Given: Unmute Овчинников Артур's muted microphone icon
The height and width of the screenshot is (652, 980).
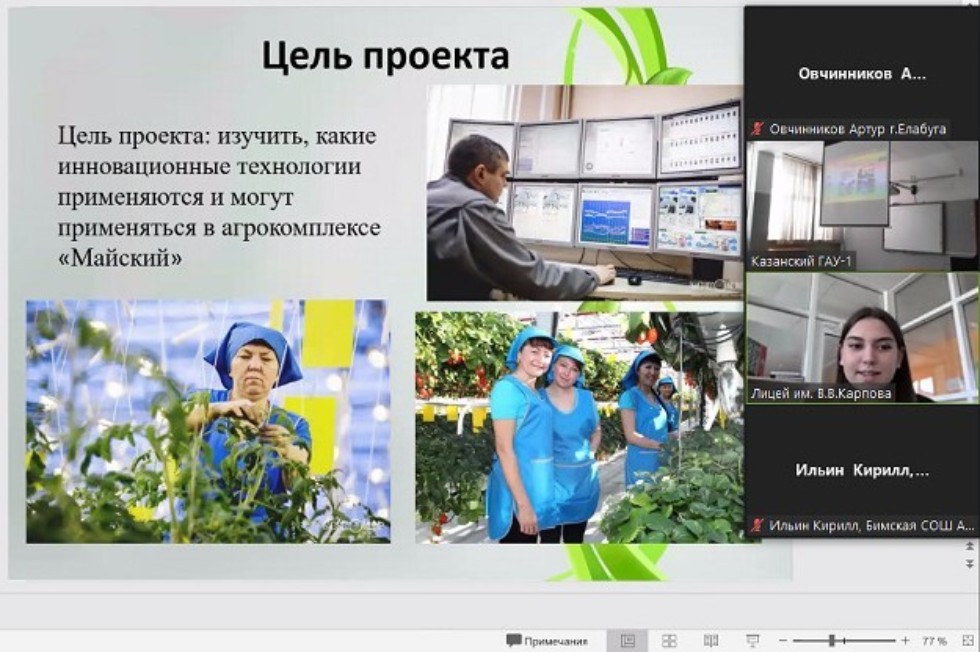Looking at the screenshot, I should click(x=757, y=126).
